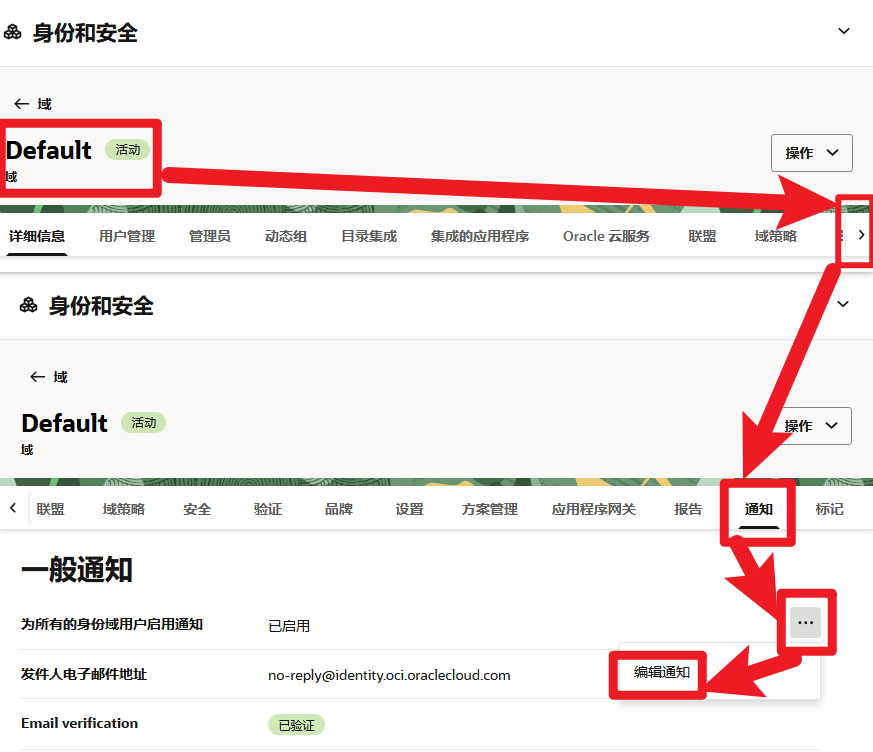Select the 品牌 tab
The width and height of the screenshot is (873, 752).
click(339, 509)
